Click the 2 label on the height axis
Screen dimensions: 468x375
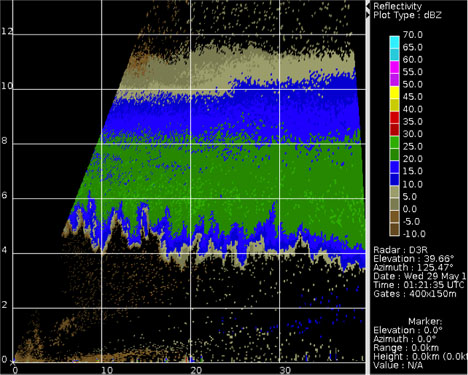click(4, 305)
